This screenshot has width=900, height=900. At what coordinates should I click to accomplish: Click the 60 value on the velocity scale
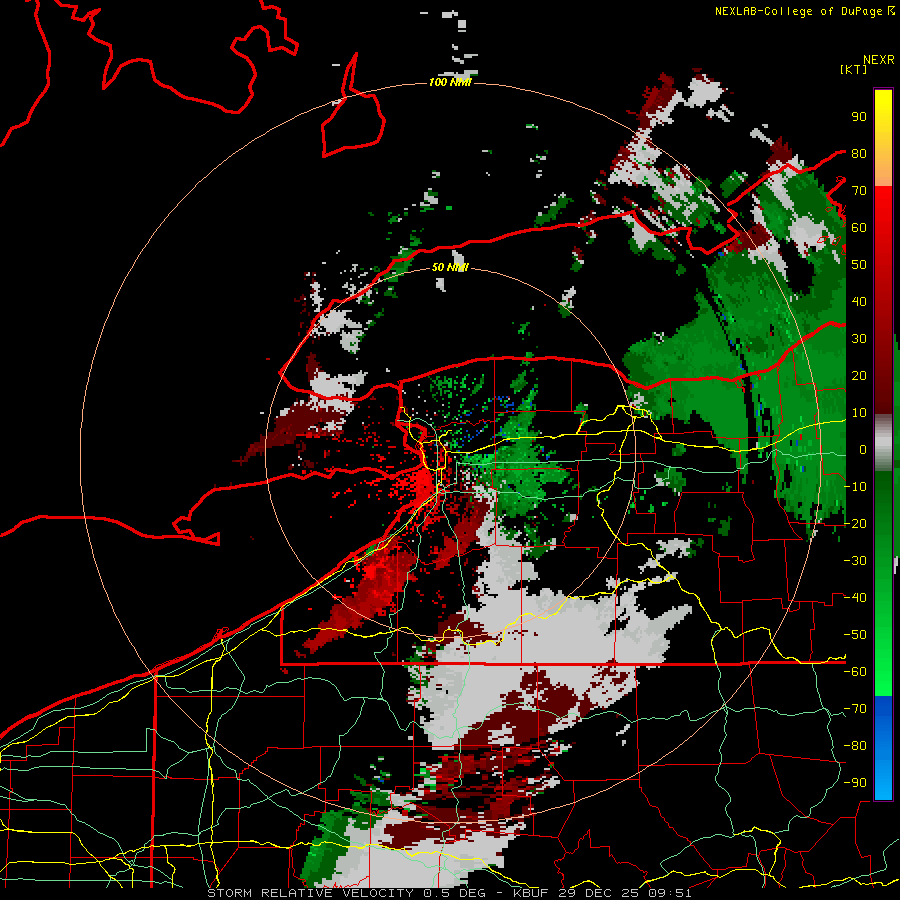tap(859, 227)
